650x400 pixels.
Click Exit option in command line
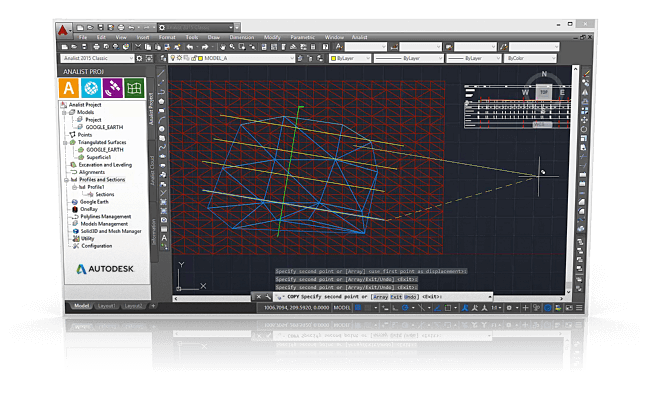click(396, 297)
